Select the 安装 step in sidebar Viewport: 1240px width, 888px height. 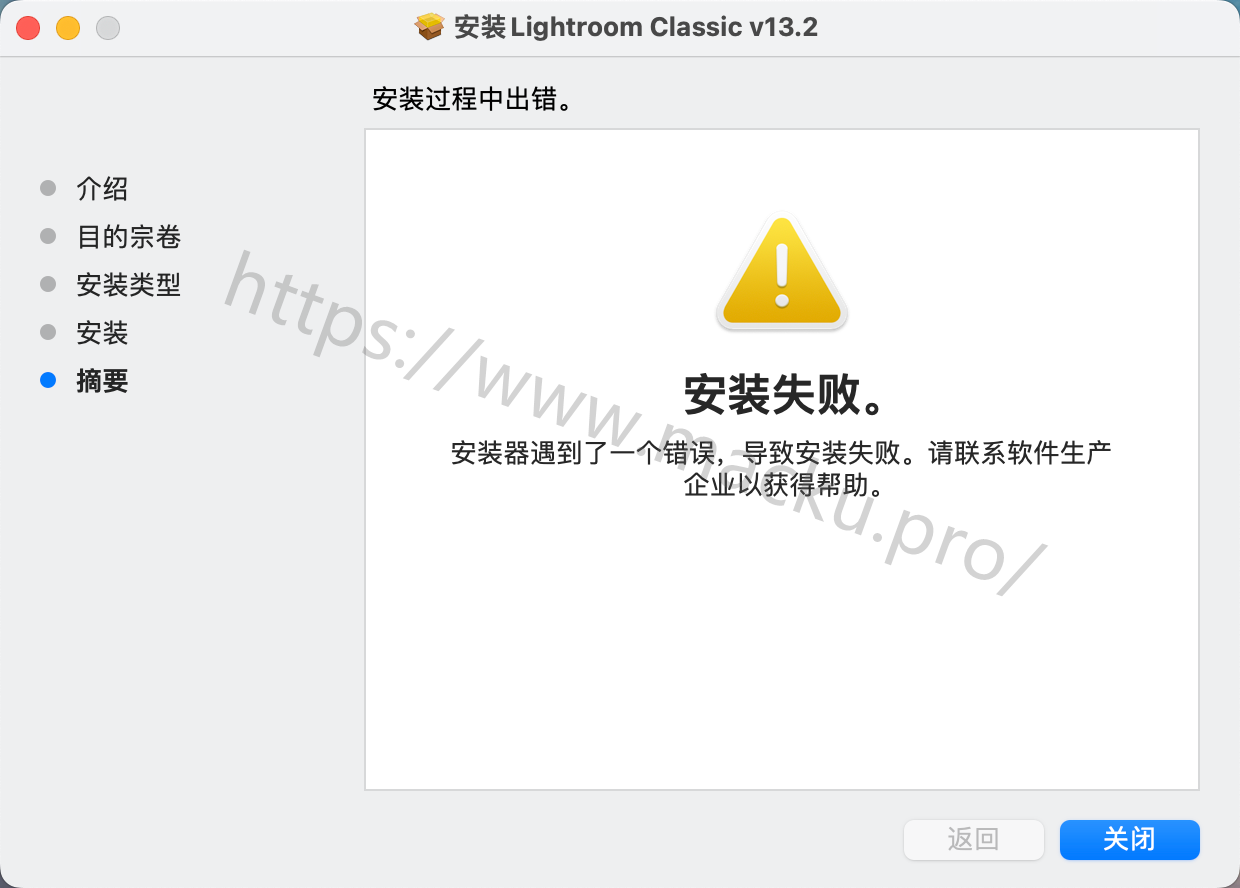click(102, 333)
